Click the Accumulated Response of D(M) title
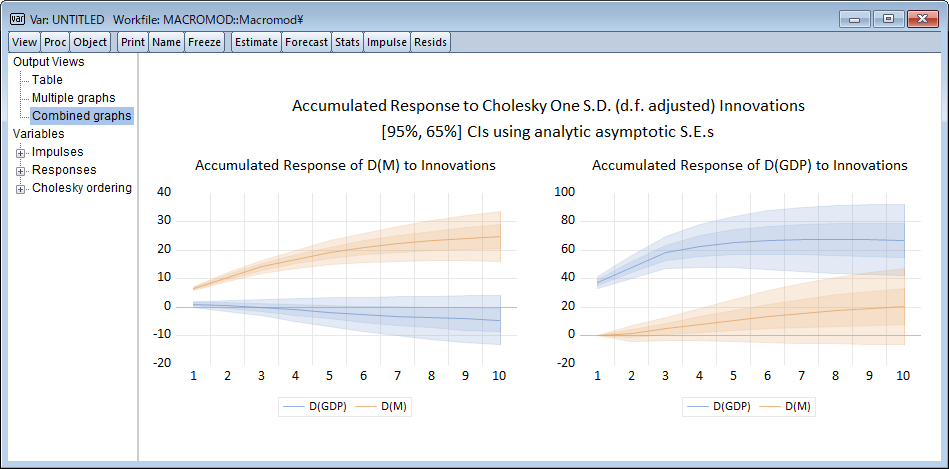Screen dimensions: 949x469 tap(346, 165)
